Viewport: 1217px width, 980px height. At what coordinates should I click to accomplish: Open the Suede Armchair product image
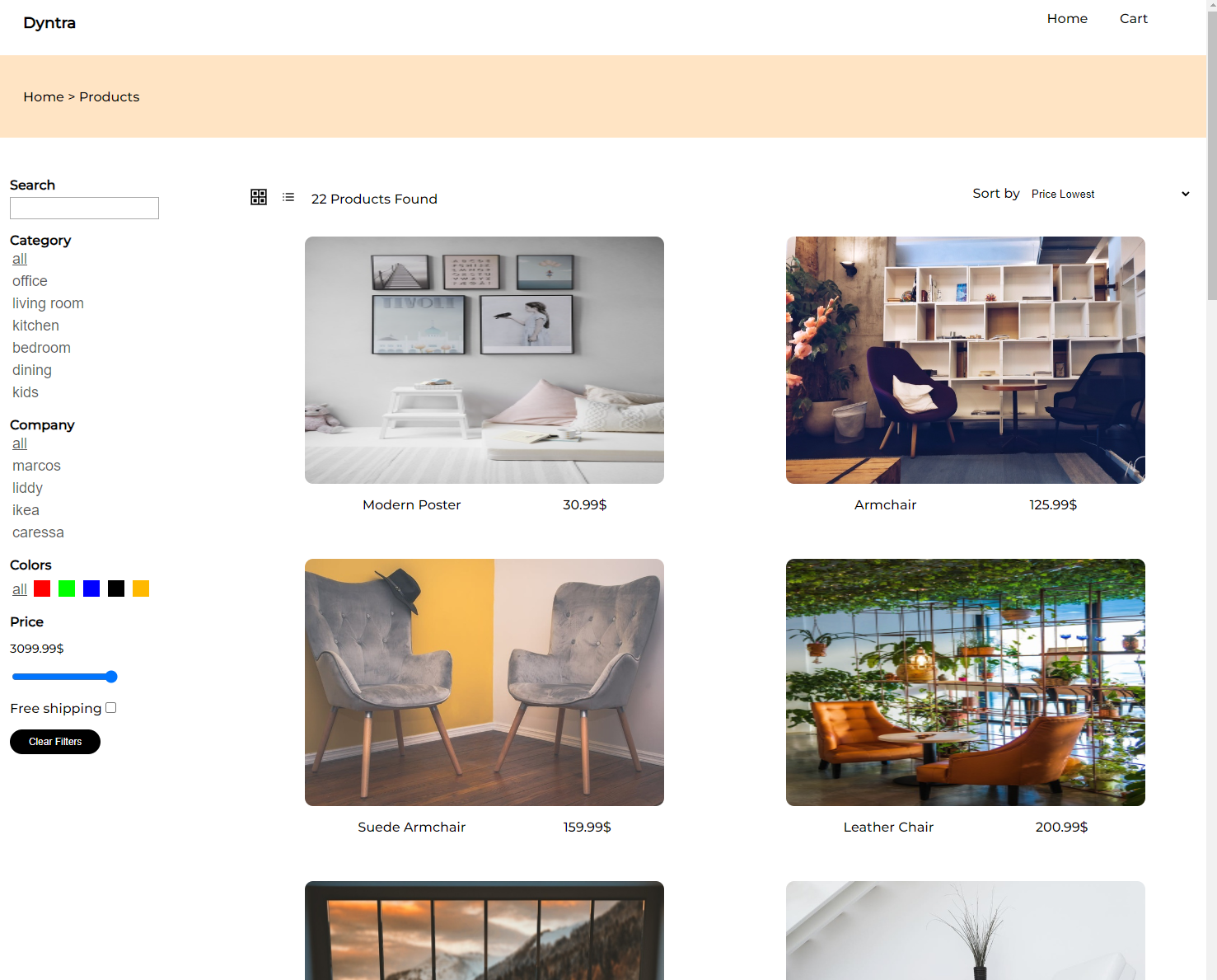click(x=484, y=682)
